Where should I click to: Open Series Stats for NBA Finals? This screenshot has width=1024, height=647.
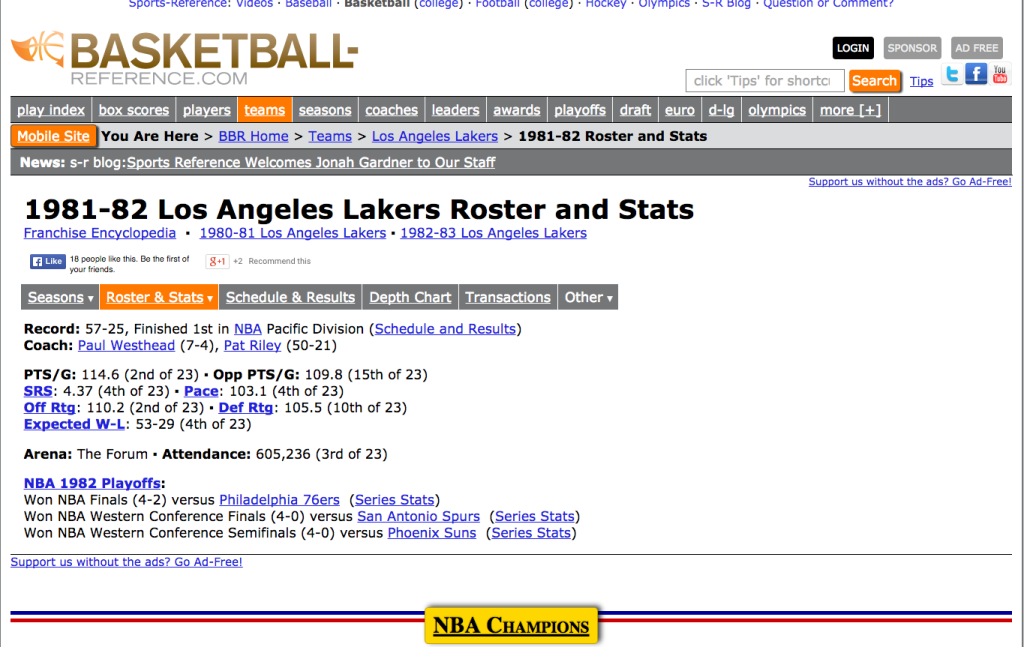click(x=394, y=500)
